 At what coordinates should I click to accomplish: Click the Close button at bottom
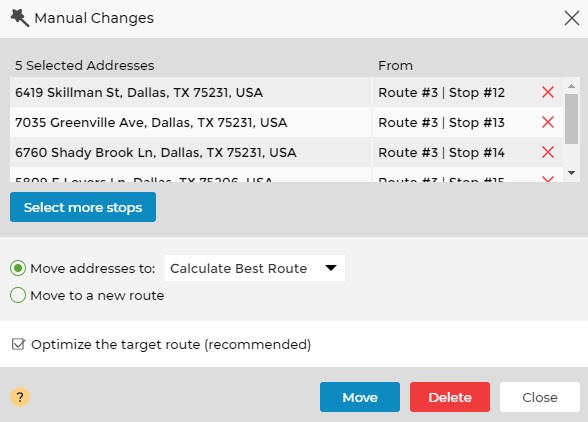coord(540,397)
